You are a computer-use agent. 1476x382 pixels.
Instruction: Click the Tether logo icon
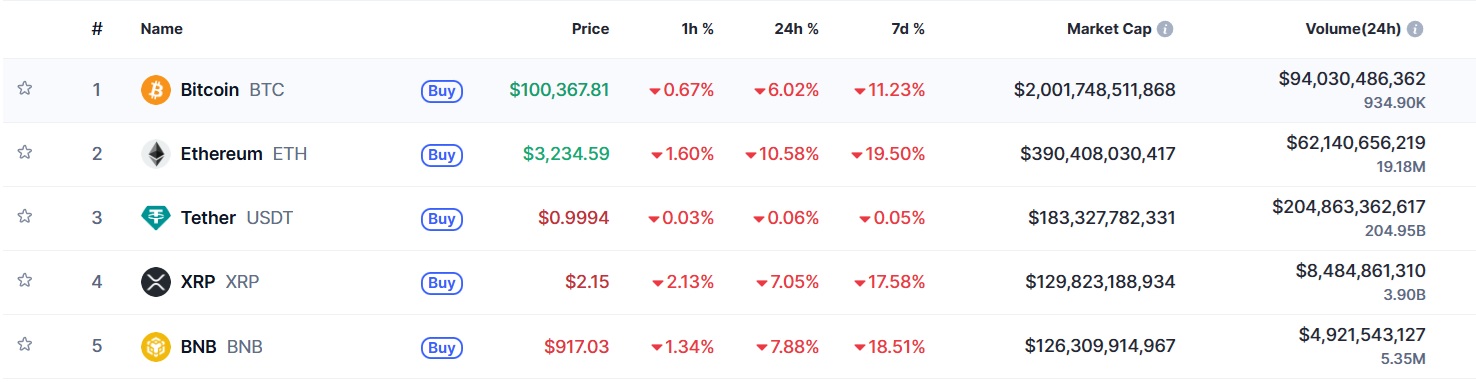point(156,218)
